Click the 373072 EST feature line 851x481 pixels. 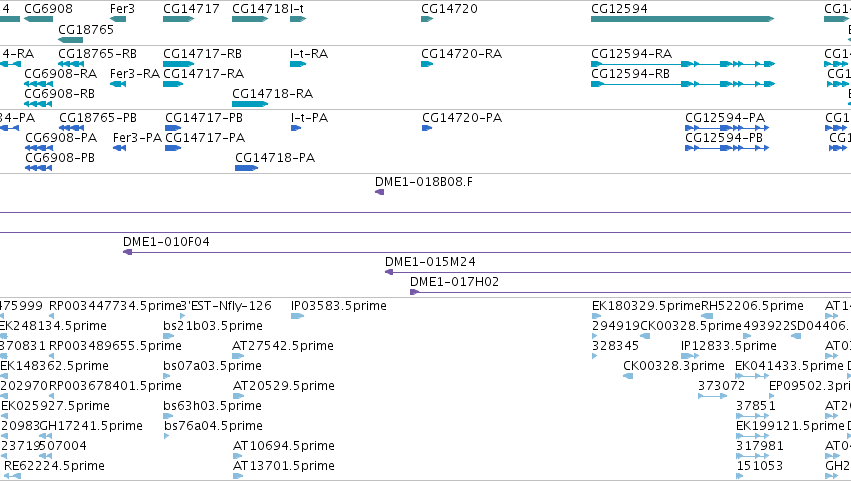click(713, 396)
